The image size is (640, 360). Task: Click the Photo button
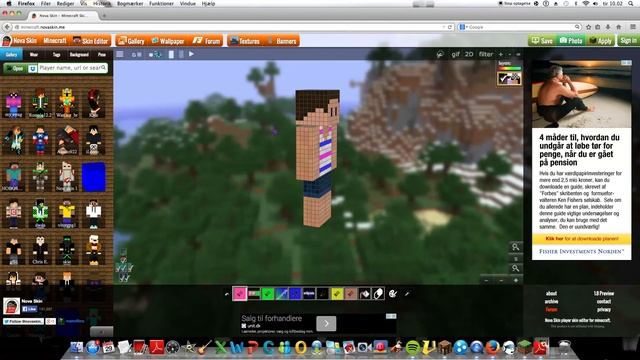click(571, 40)
